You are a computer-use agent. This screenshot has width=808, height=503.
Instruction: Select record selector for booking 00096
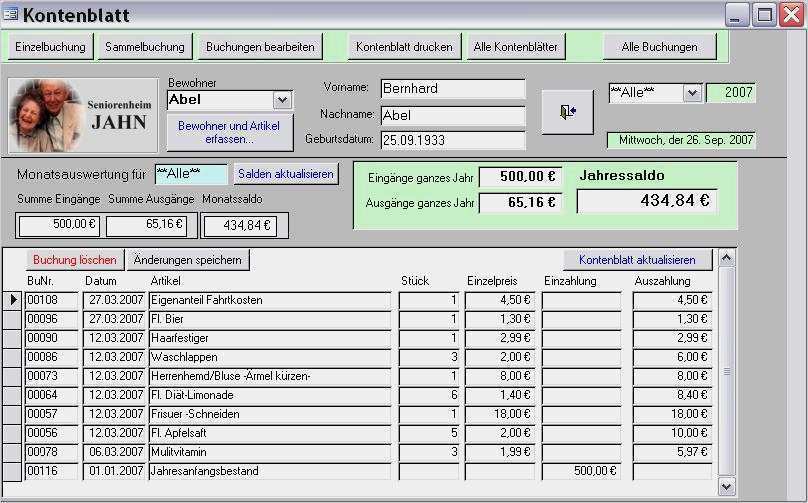point(12,319)
